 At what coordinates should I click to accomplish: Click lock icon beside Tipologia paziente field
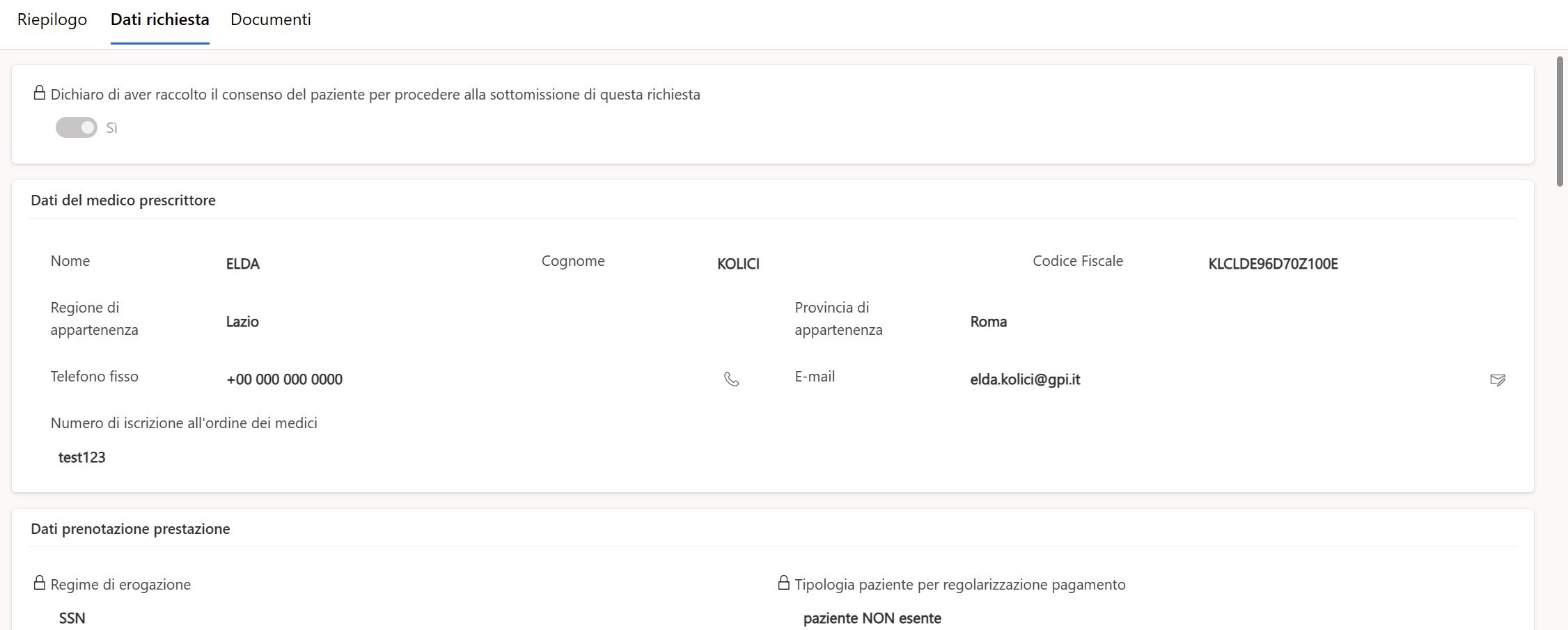click(784, 583)
